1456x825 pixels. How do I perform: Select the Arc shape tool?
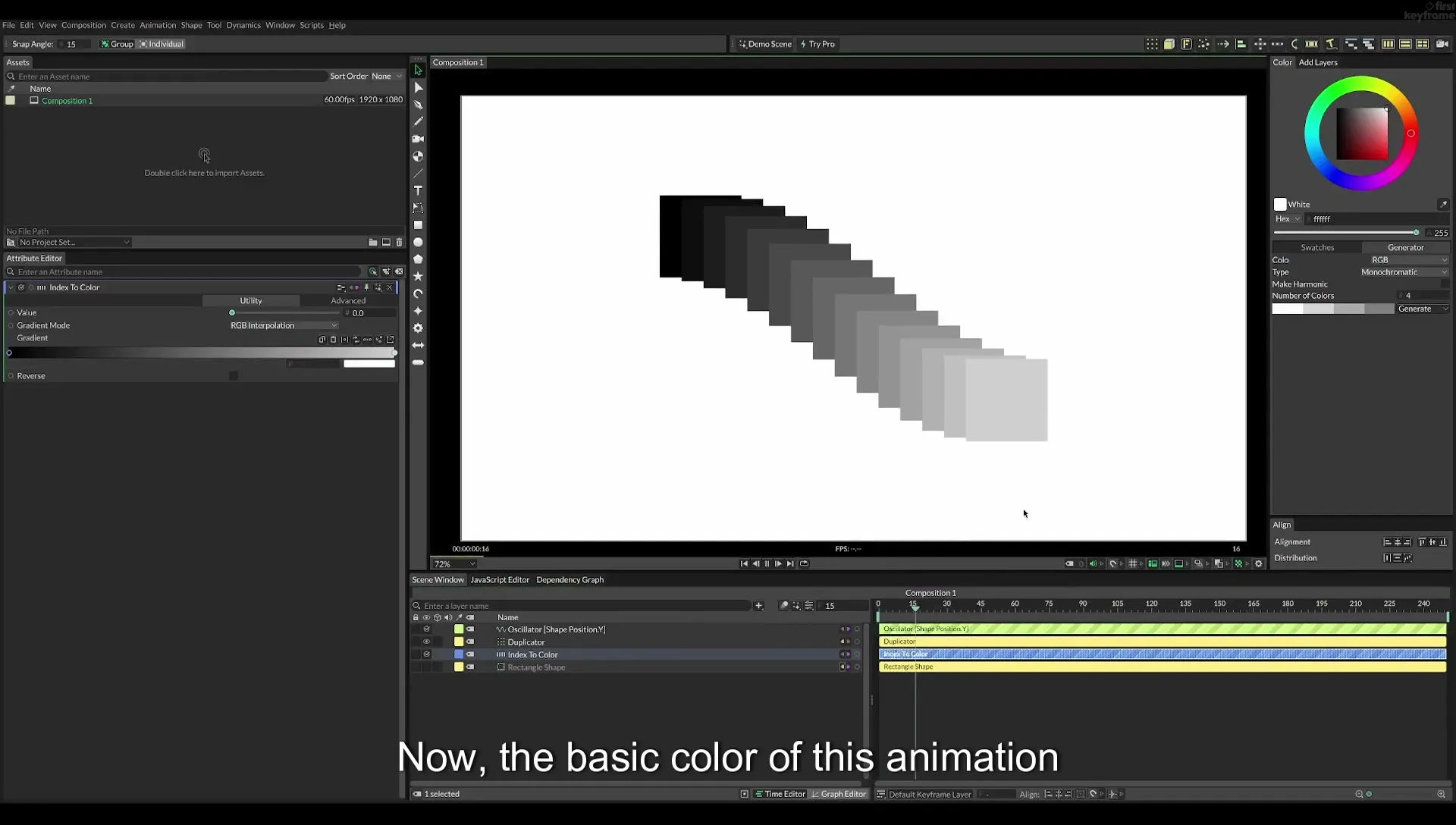pyautogui.click(x=418, y=293)
